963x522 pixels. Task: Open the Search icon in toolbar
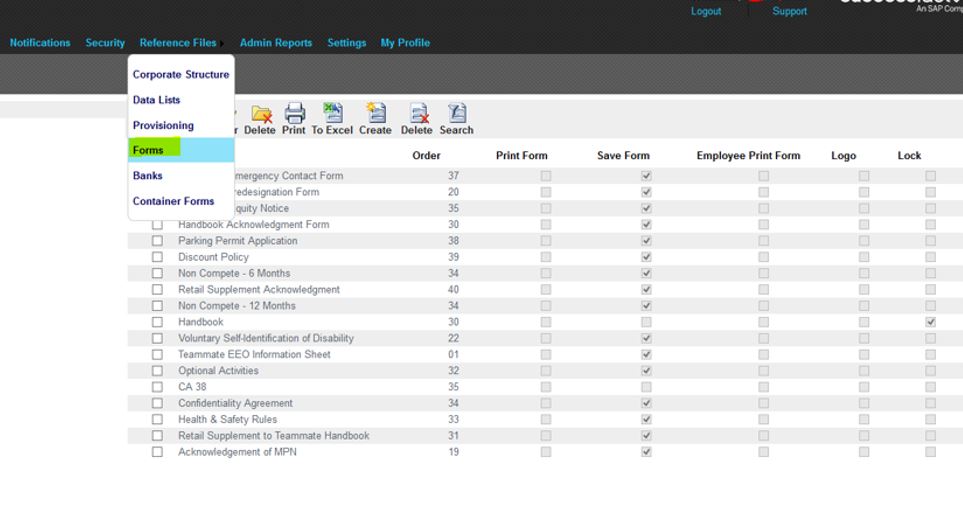pyautogui.click(x=456, y=119)
